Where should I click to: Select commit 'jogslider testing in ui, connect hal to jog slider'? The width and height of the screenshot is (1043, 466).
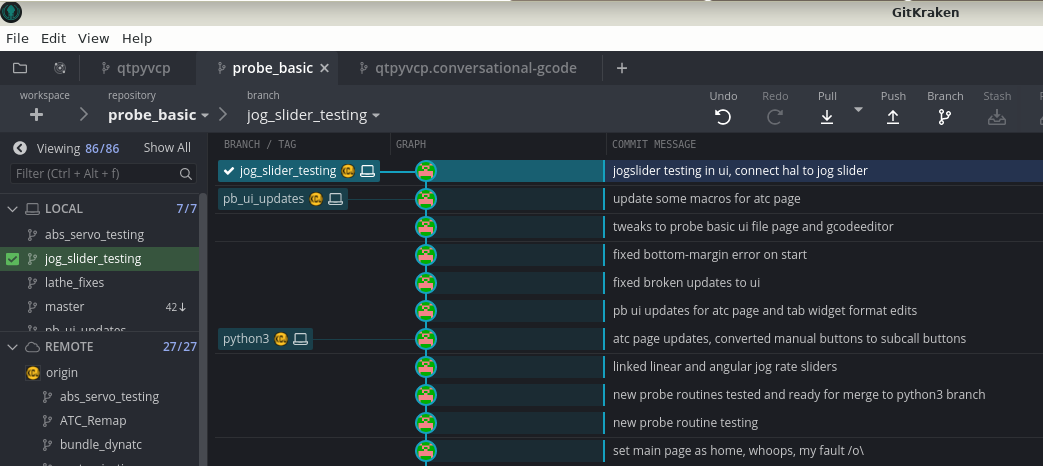coord(740,171)
